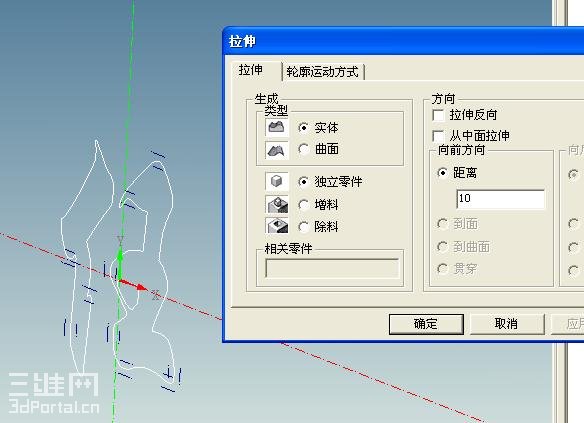
Task: Switch to the 拉伸 tab
Action: [x=256, y=71]
